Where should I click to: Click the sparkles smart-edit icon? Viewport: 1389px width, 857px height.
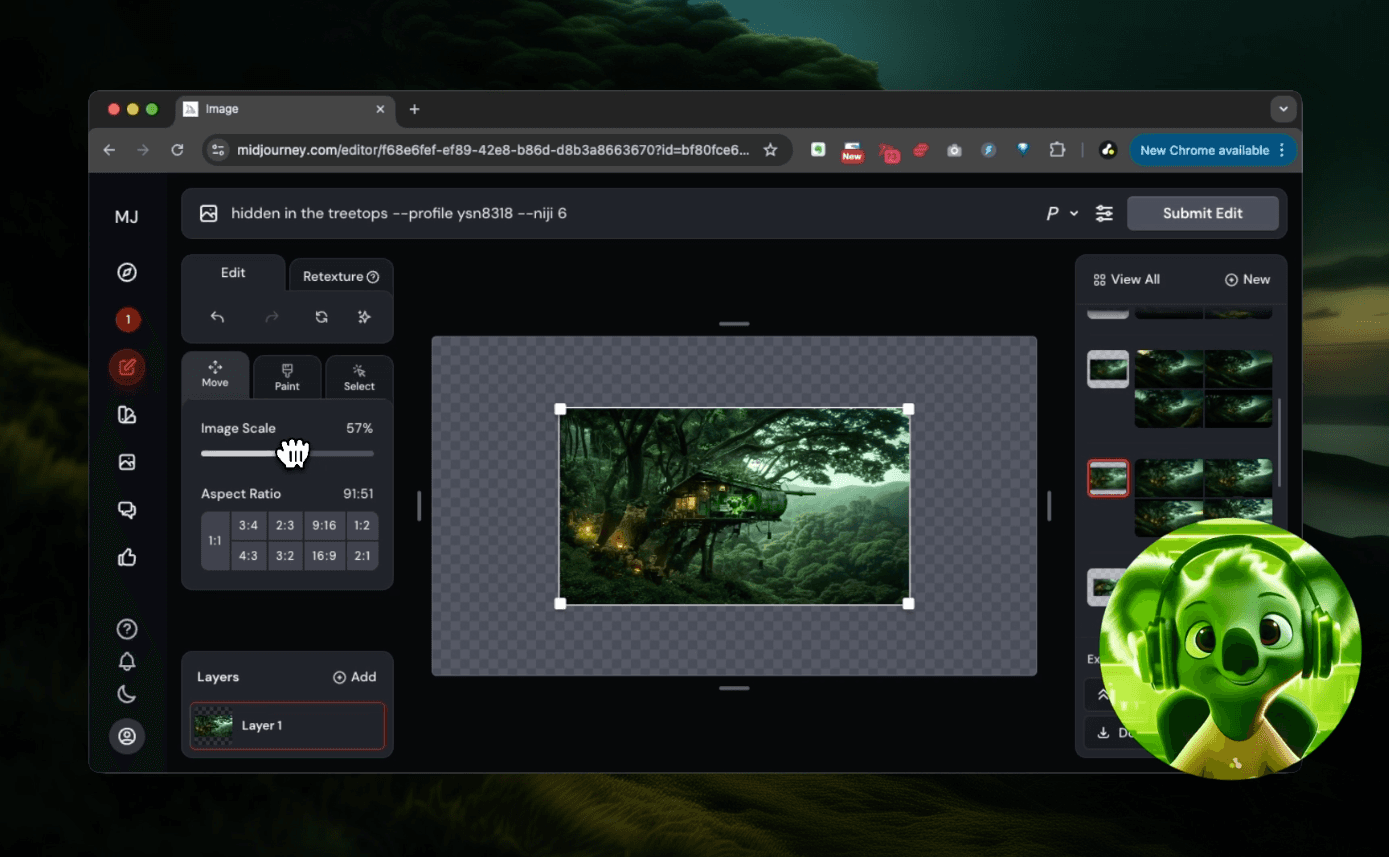tap(364, 317)
